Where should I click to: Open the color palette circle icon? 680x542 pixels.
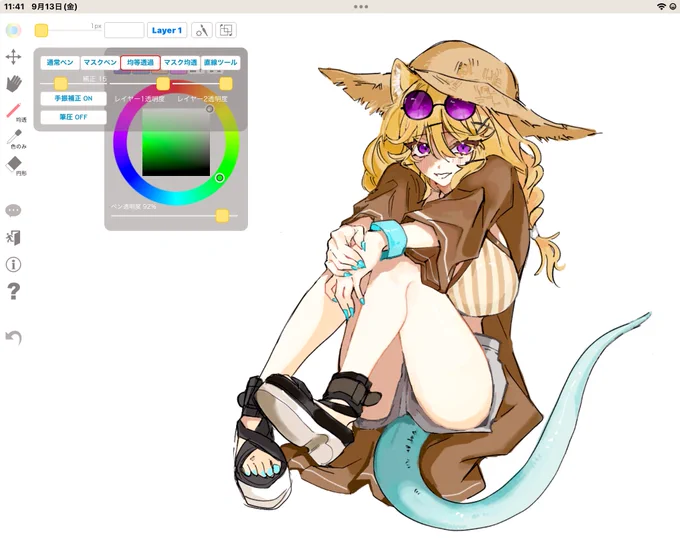13,30
